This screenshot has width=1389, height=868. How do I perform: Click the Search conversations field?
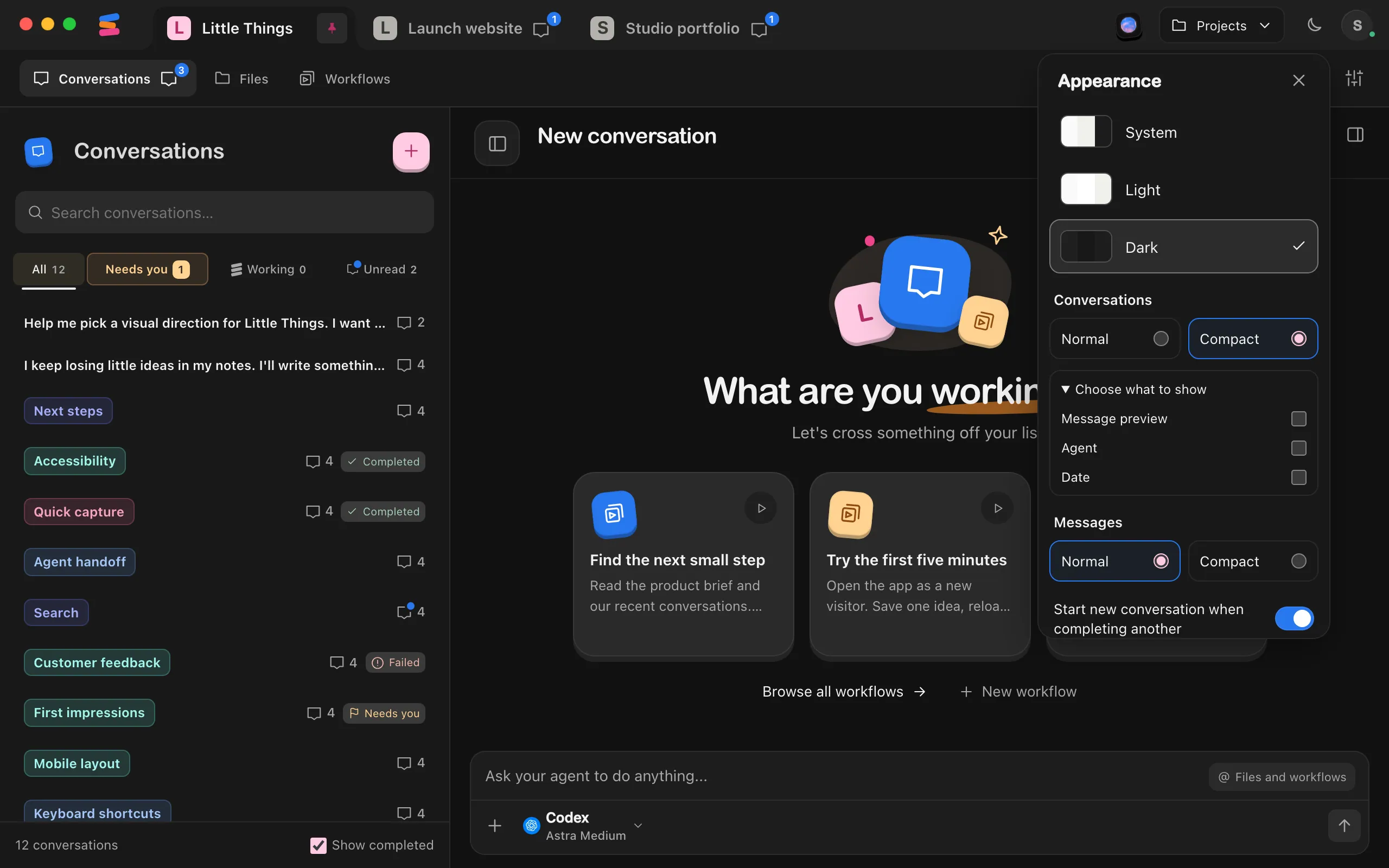point(225,213)
